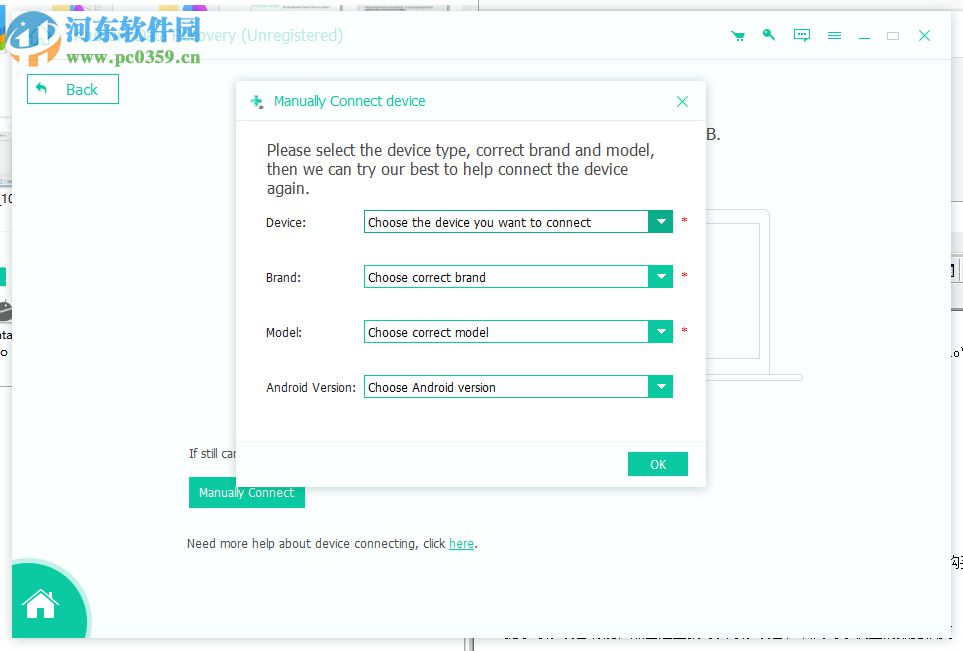Close the Manually Connect device dialog

pyautogui.click(x=682, y=101)
